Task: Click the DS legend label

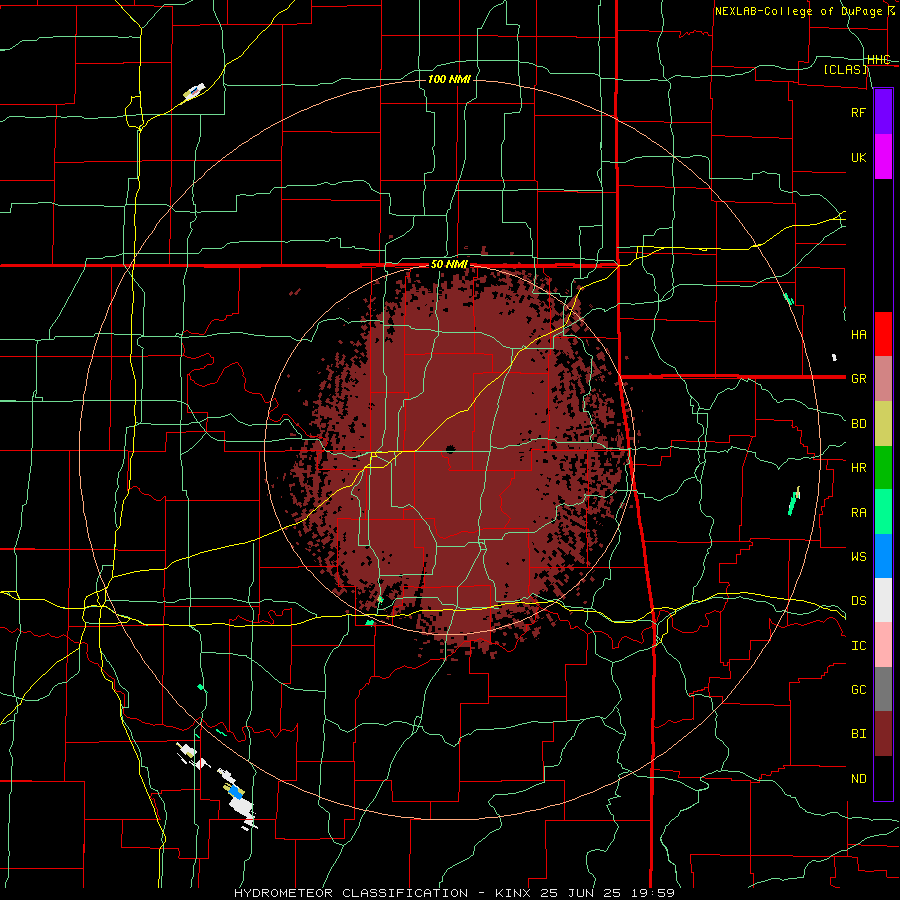Action: point(859,601)
